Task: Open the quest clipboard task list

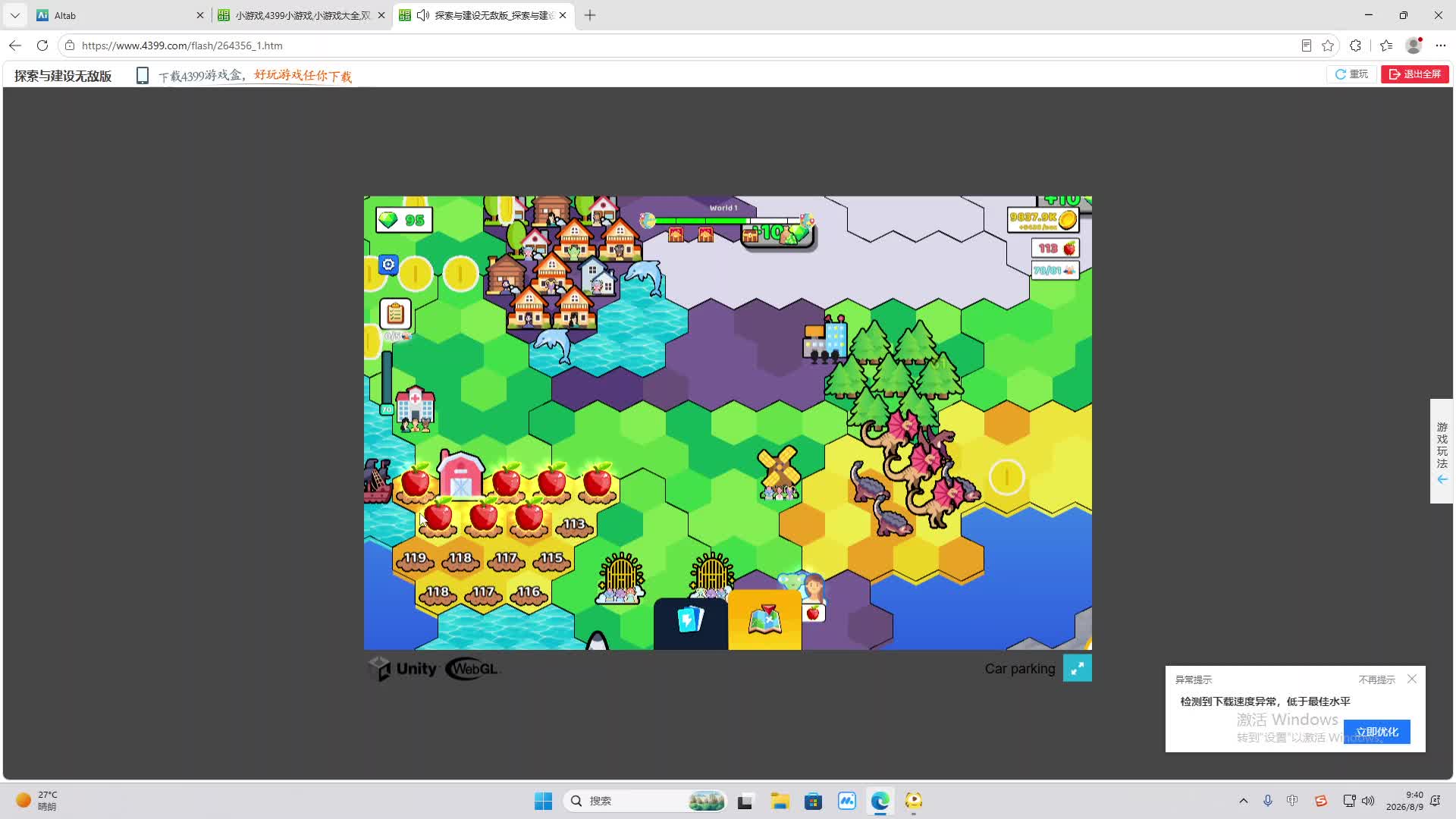Action: point(395,314)
